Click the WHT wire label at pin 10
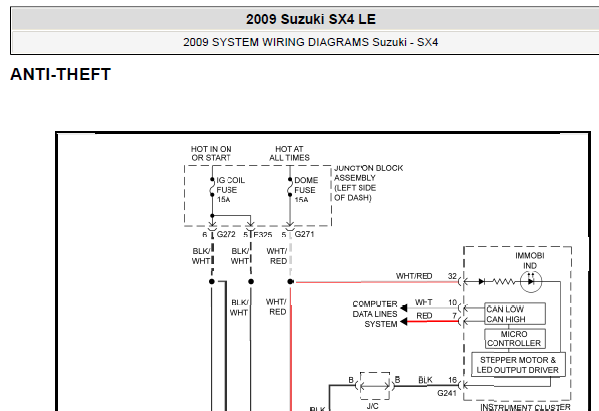599x411 pixels. pyautogui.click(x=423, y=302)
